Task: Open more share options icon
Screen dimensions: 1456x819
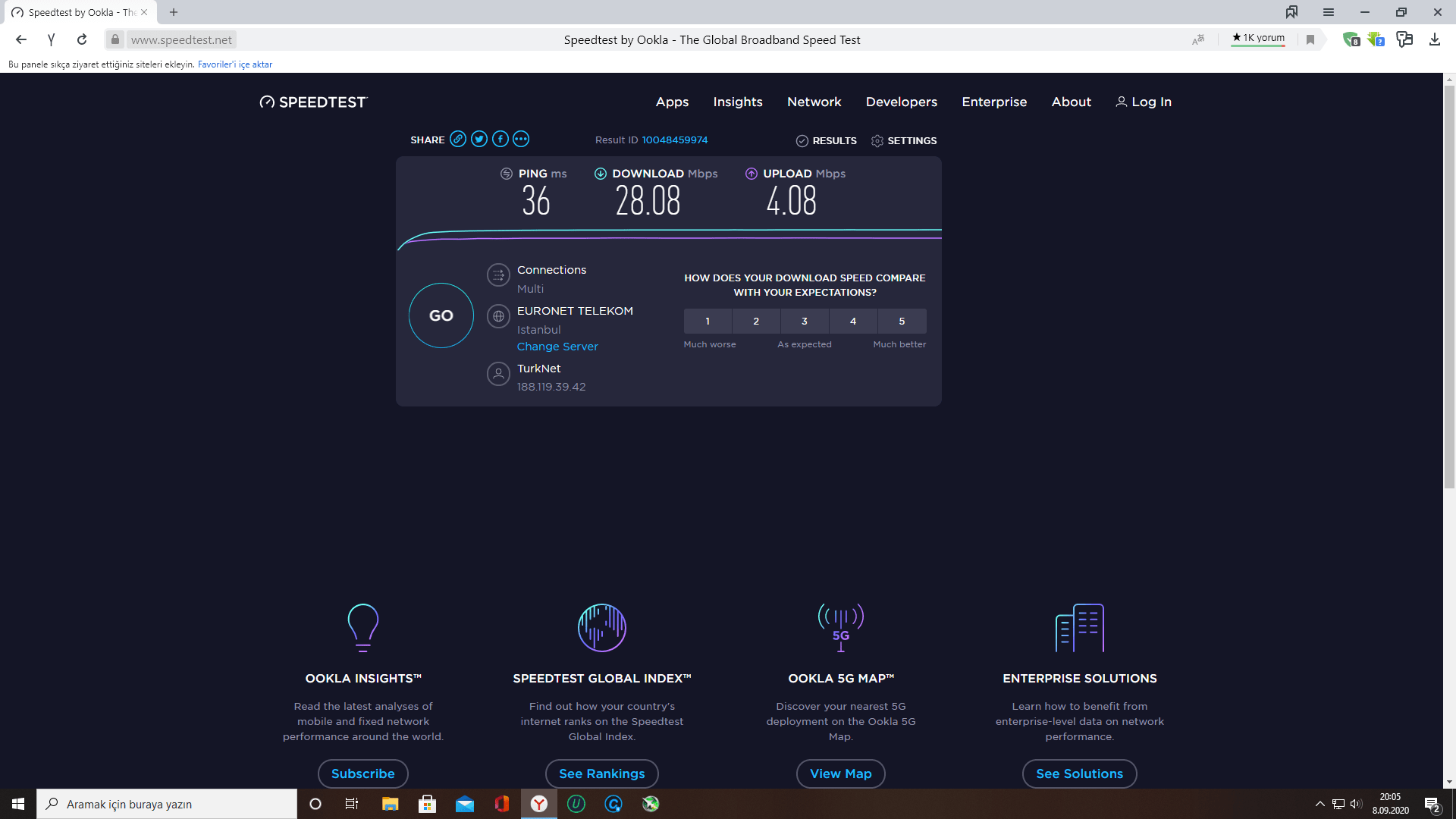Action: click(x=521, y=139)
